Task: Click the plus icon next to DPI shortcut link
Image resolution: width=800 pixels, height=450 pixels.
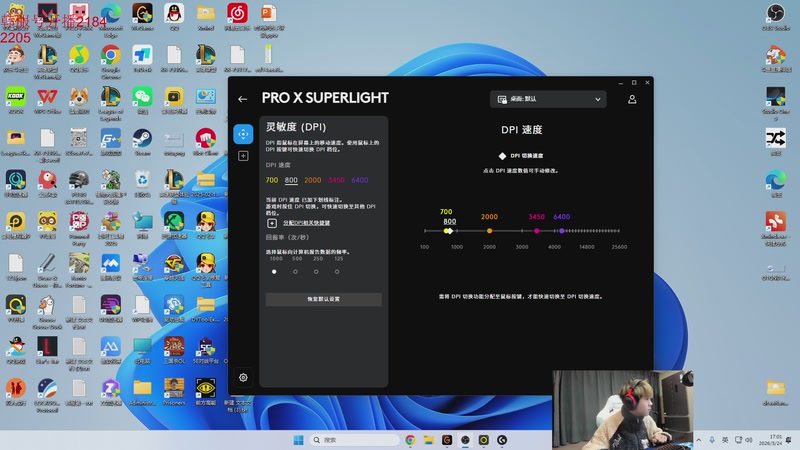Action: click(x=272, y=223)
